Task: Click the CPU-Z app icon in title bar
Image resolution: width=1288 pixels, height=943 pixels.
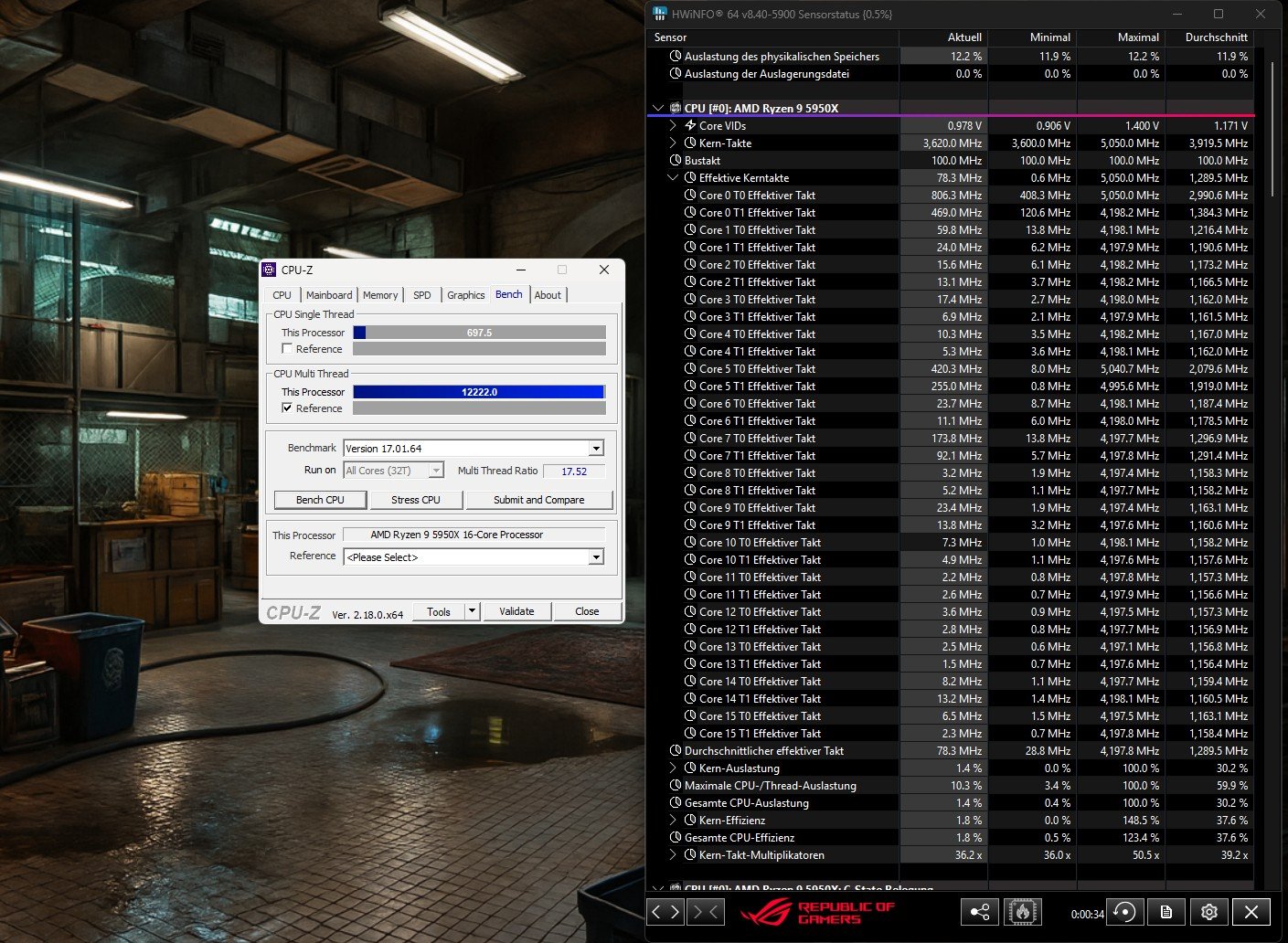Action: (269, 270)
